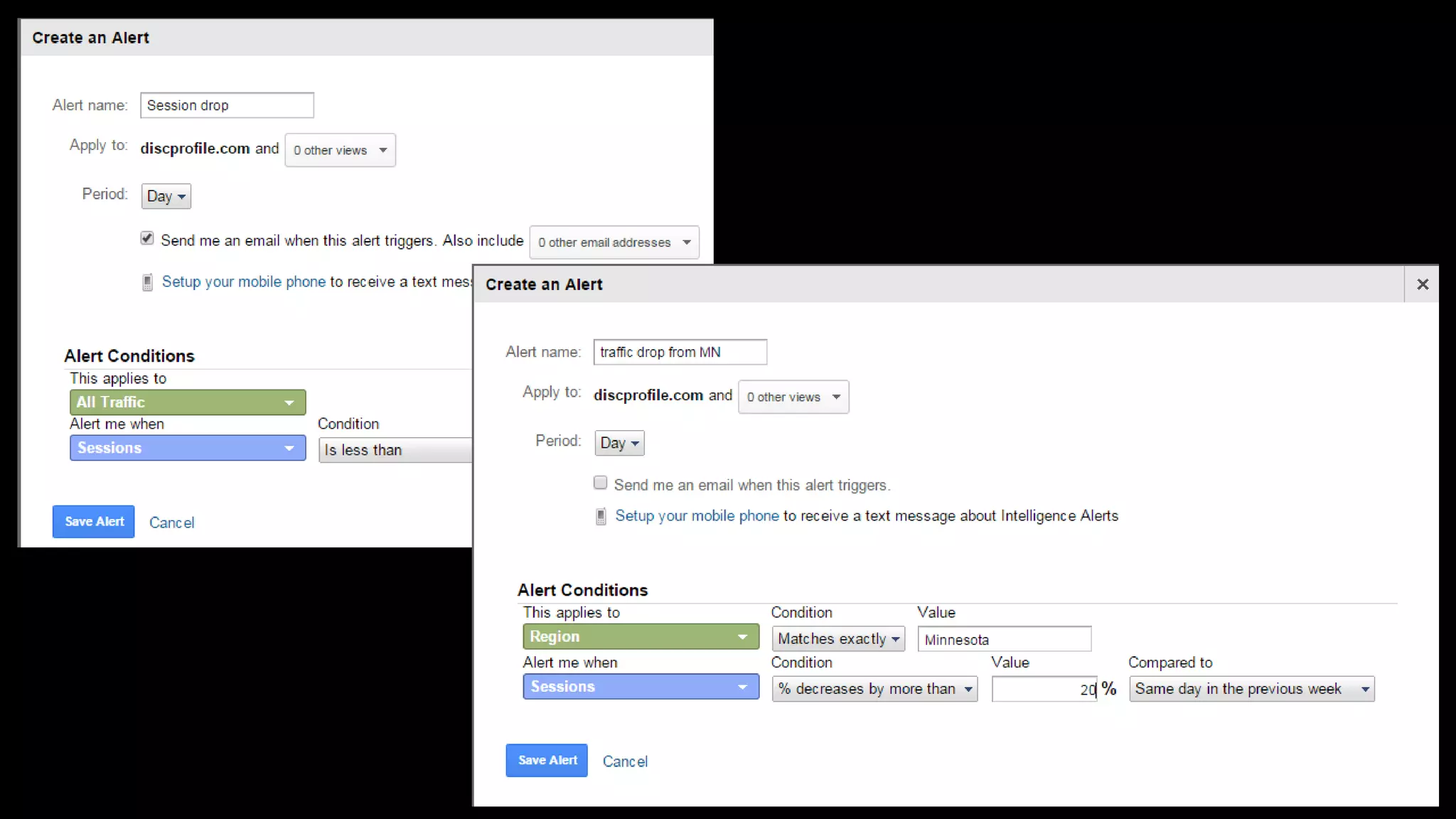Open '0 other views' dropdown in back dialog

[x=340, y=150]
